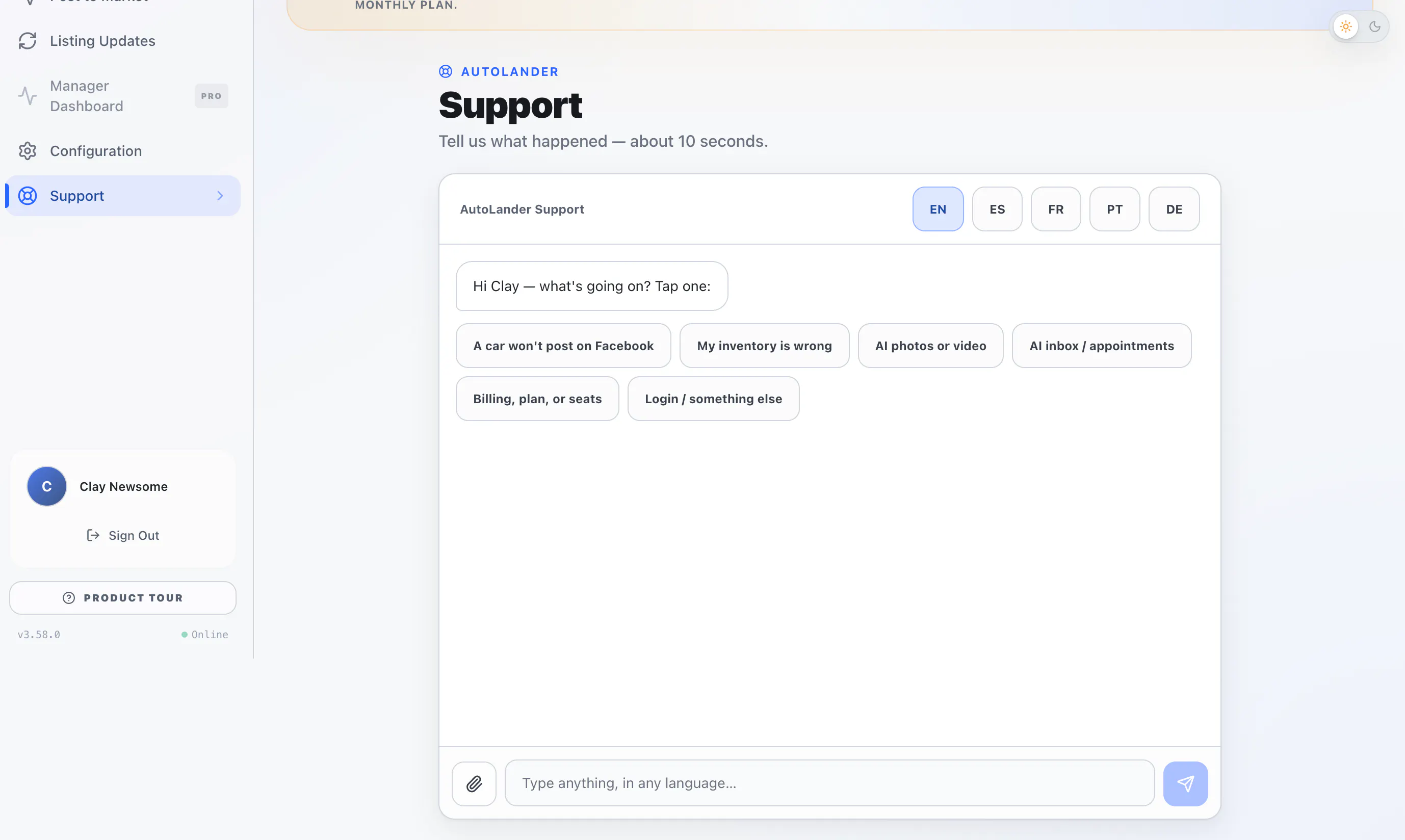Focus the 'Type anything, in any language' field
Image resolution: width=1405 pixels, height=840 pixels.
click(x=829, y=783)
